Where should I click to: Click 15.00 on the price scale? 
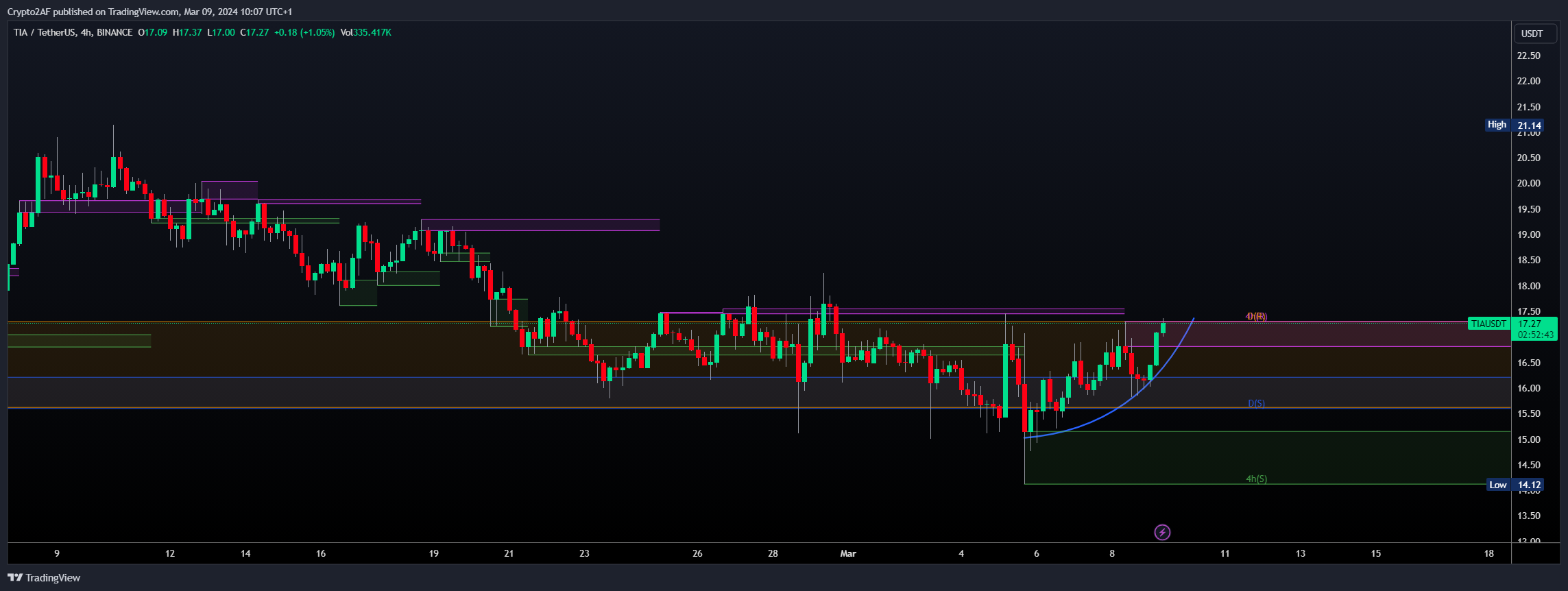point(1528,439)
